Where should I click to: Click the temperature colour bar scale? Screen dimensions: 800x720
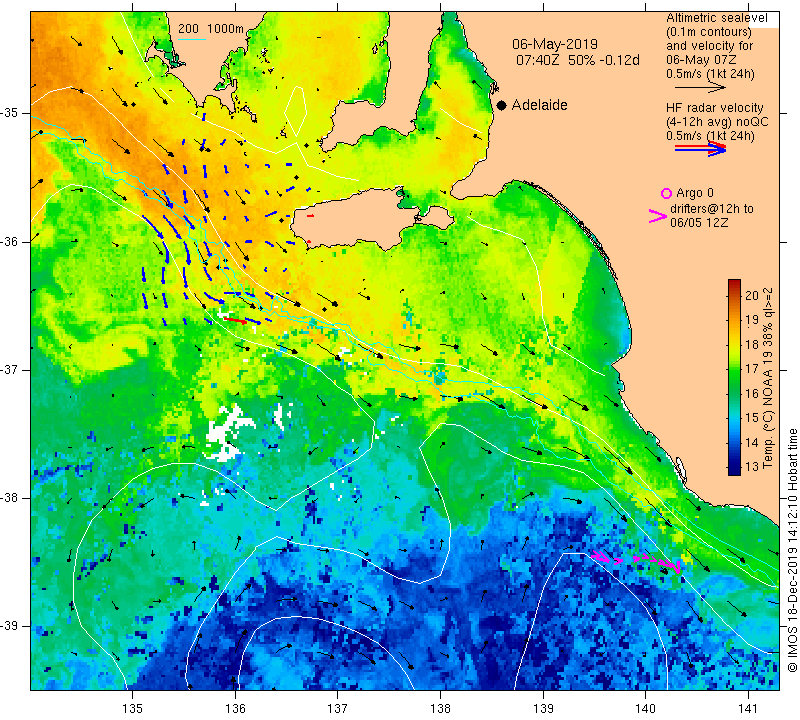pyautogui.click(x=734, y=377)
